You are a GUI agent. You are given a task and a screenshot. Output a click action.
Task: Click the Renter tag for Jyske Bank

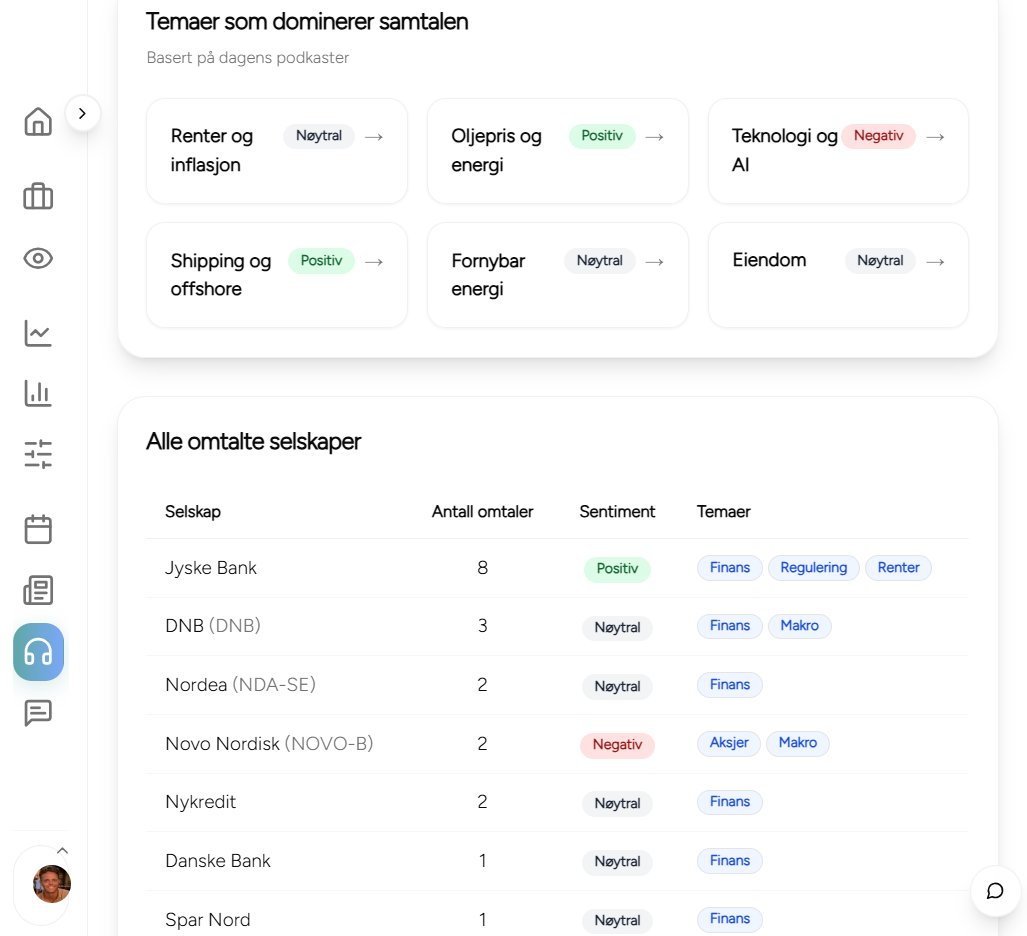coord(898,568)
